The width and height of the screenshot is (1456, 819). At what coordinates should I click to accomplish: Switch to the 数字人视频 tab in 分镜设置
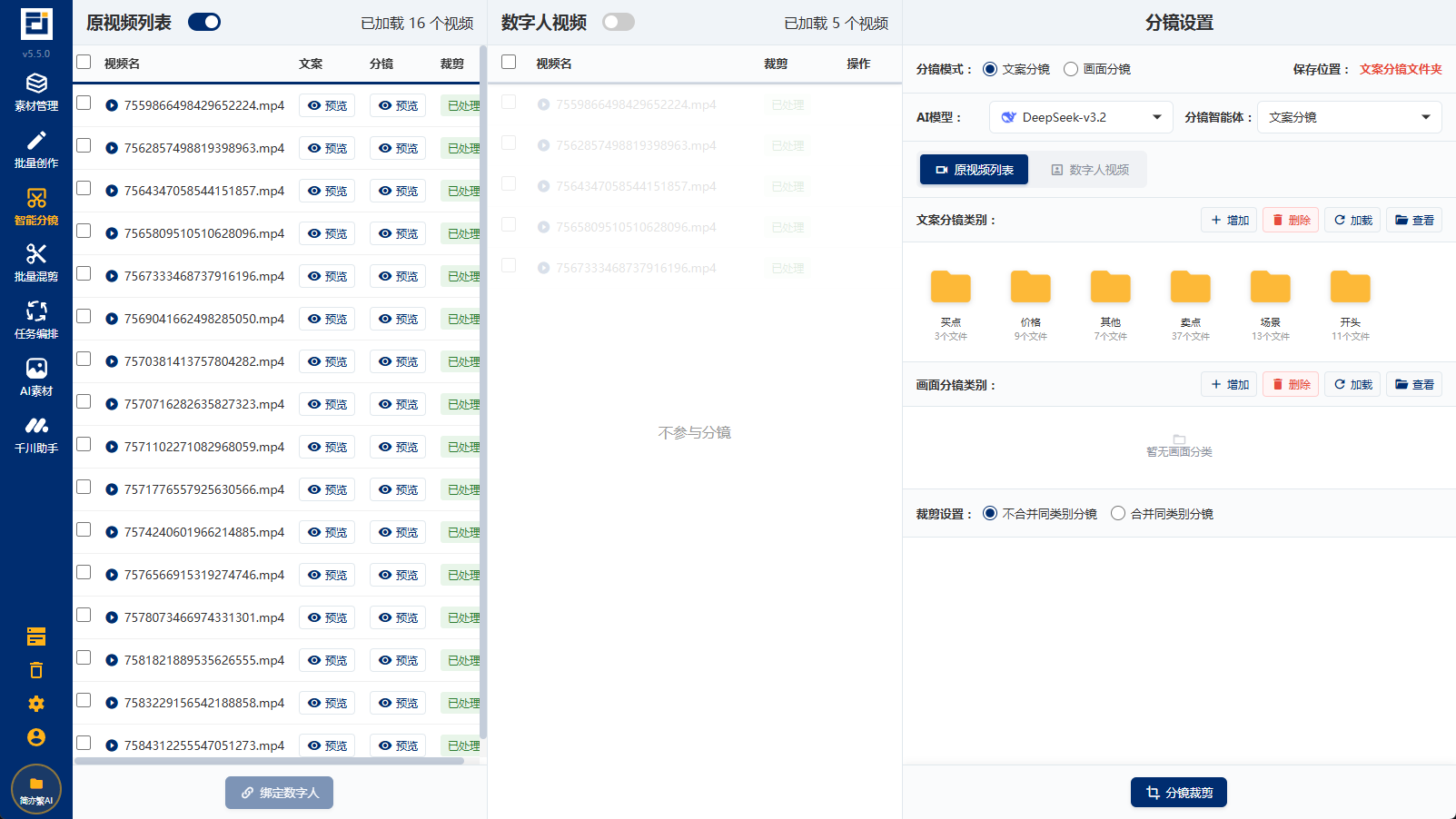[x=1087, y=169]
